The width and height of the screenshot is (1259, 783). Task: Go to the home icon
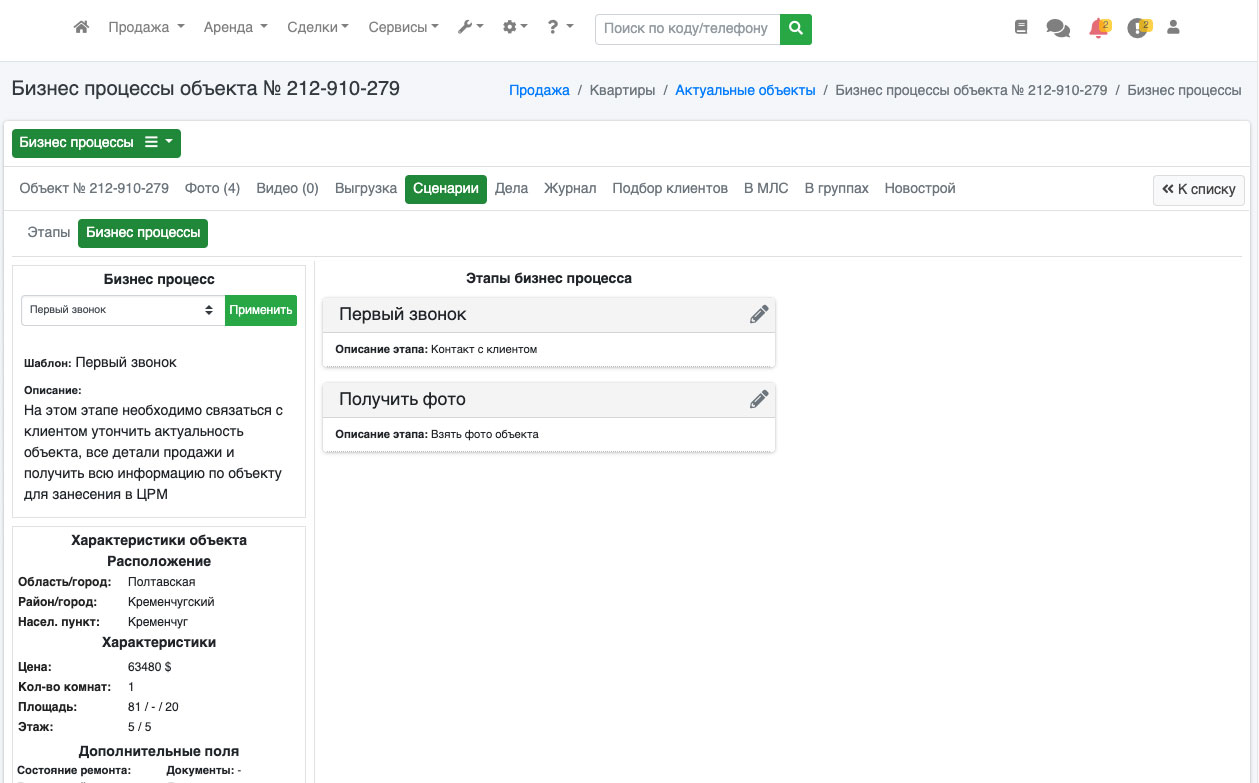[82, 28]
